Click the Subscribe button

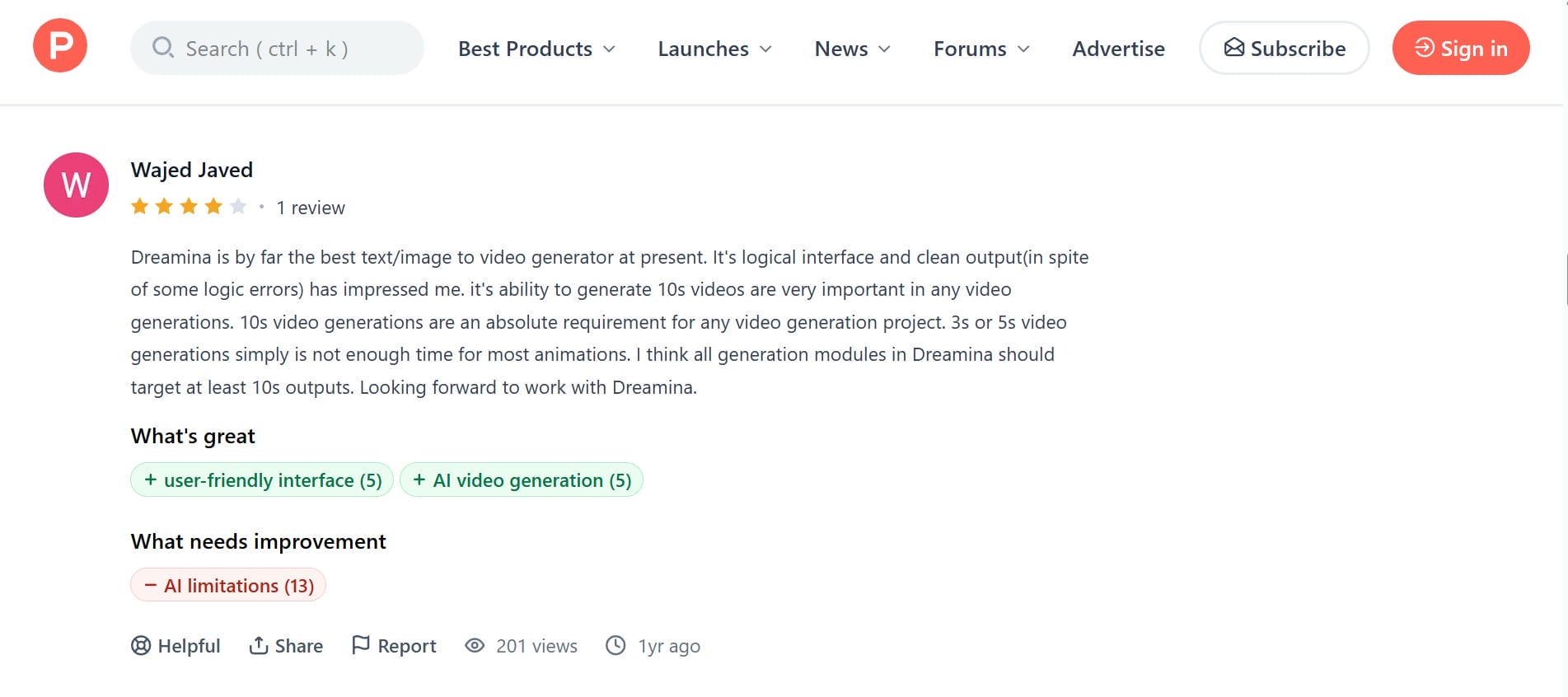1284,48
